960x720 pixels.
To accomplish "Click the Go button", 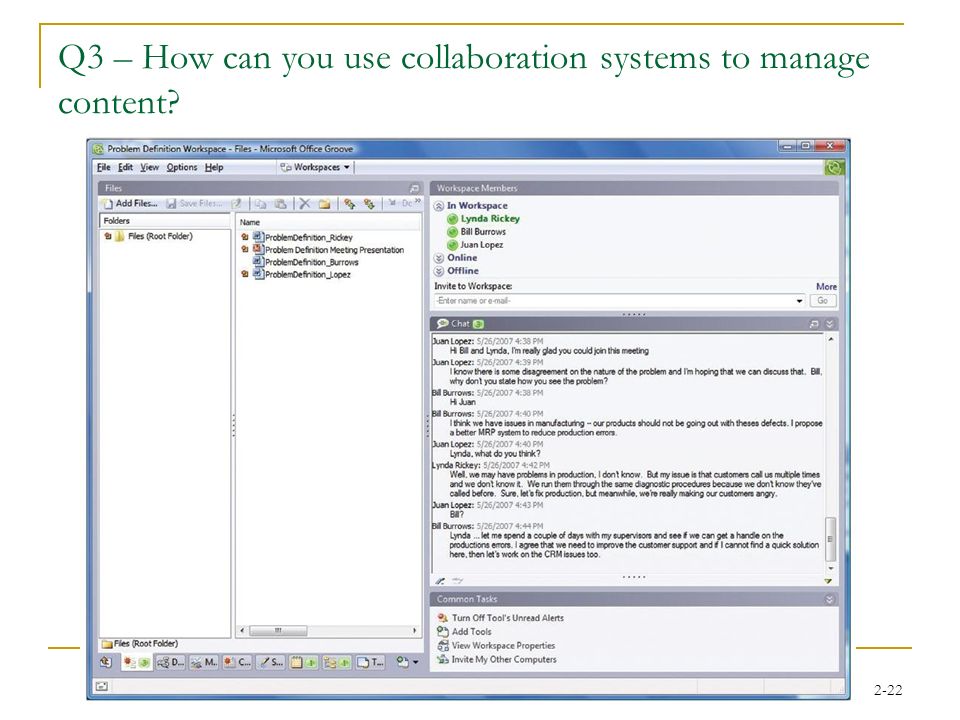I will pos(822,301).
